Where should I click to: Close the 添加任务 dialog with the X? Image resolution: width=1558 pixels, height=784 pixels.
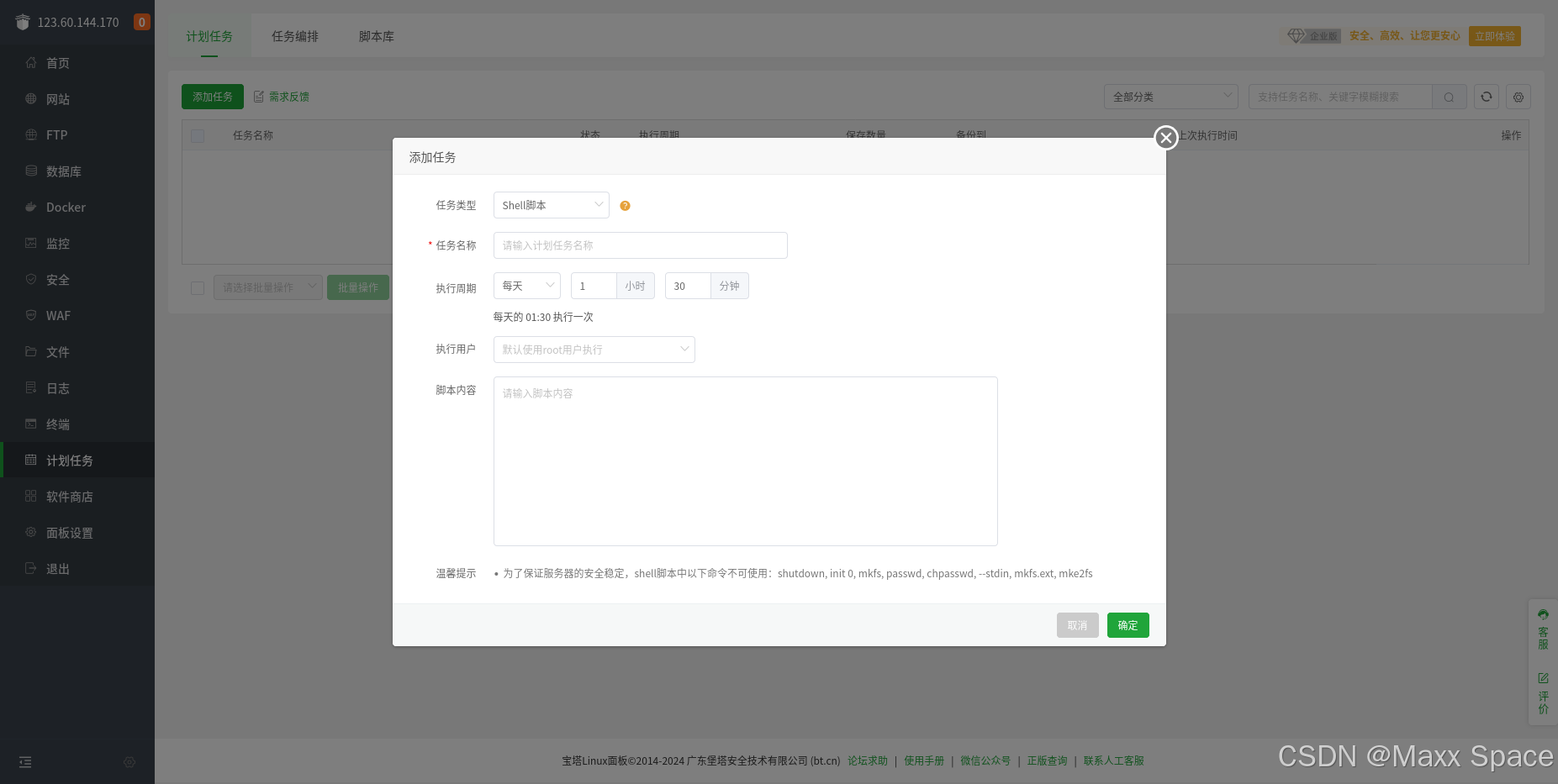pos(1165,138)
